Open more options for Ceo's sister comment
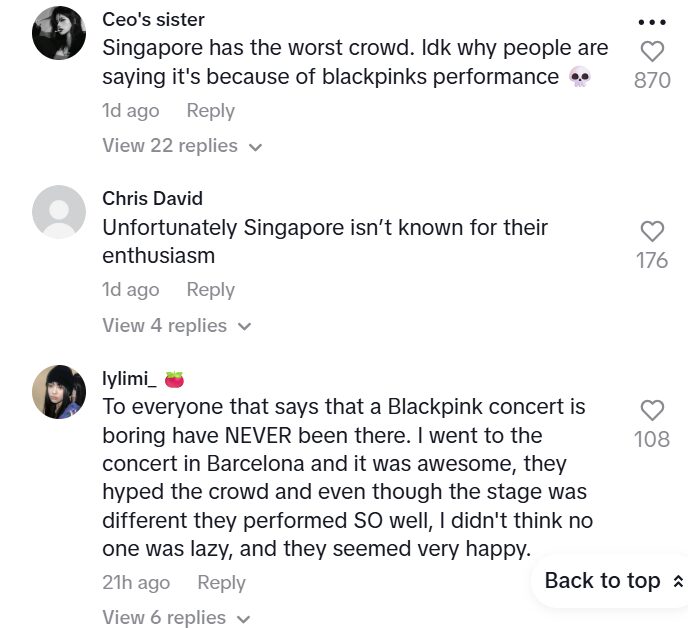The image size is (688, 628). 652,22
